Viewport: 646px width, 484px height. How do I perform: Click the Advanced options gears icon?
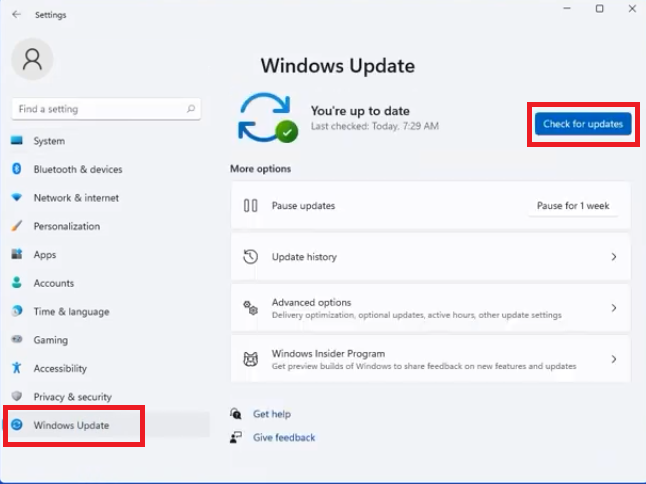[x=250, y=308]
